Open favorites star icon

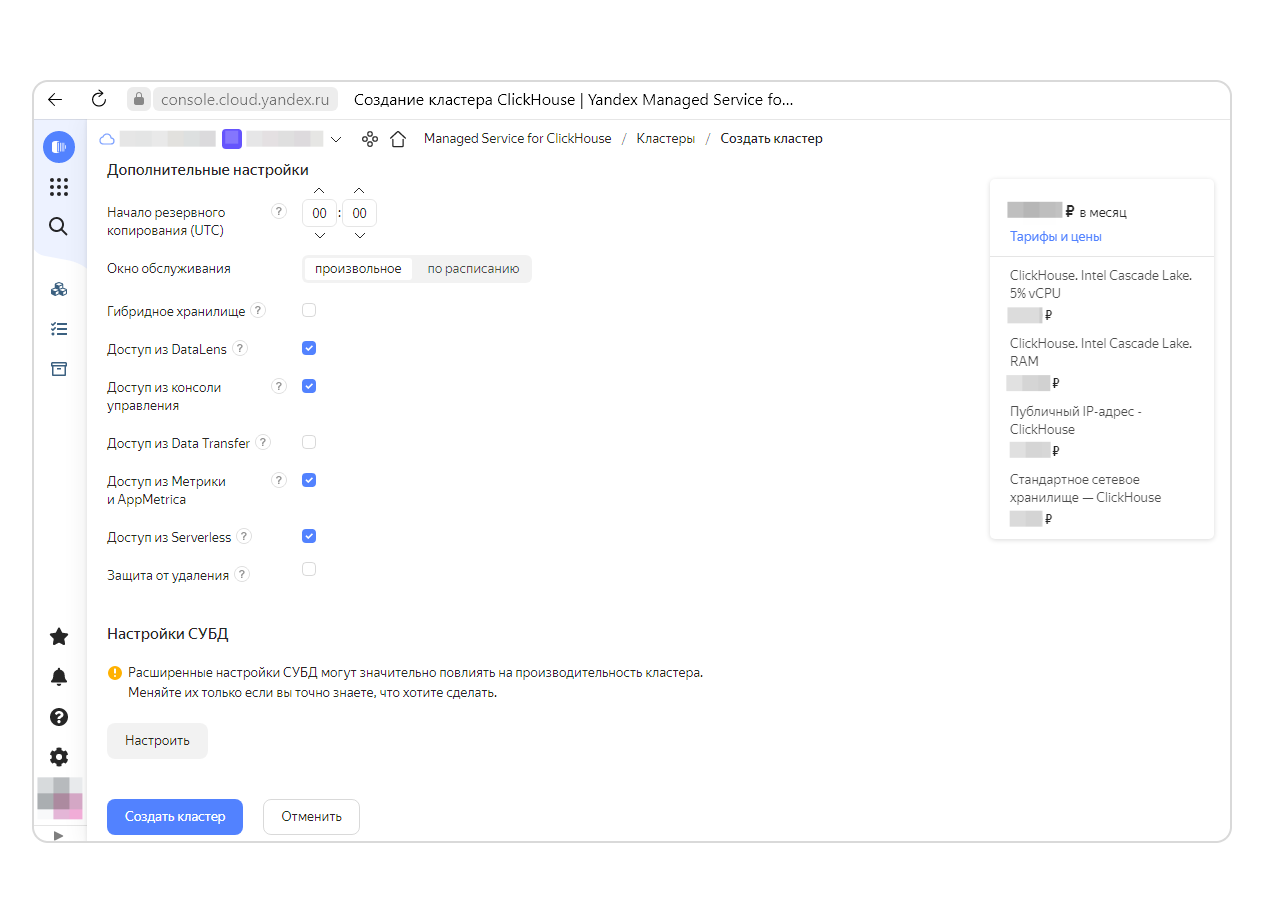click(59, 636)
